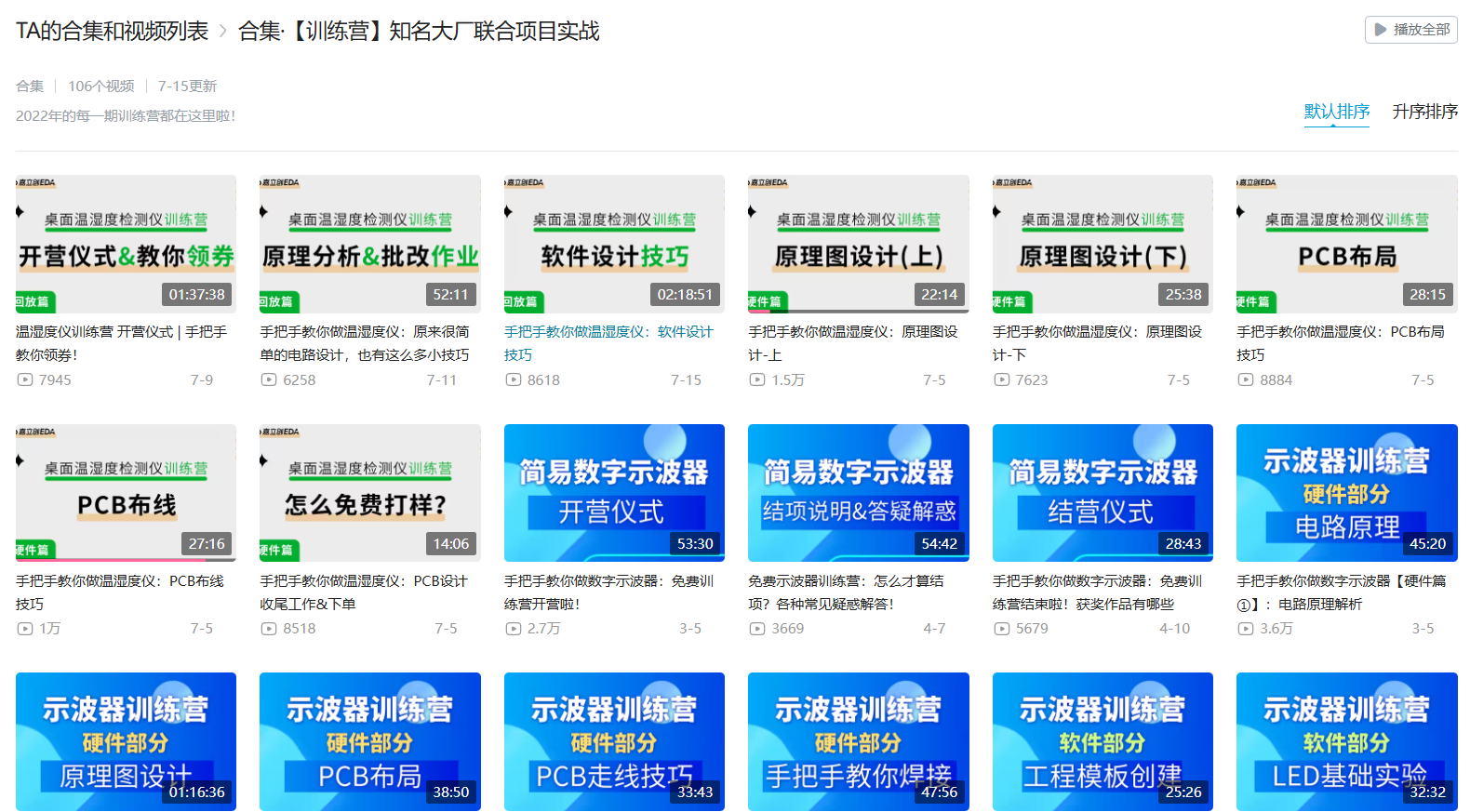1470x812 pixels.
Task: Click the play-count icon beside 8884
Action: 1246,379
